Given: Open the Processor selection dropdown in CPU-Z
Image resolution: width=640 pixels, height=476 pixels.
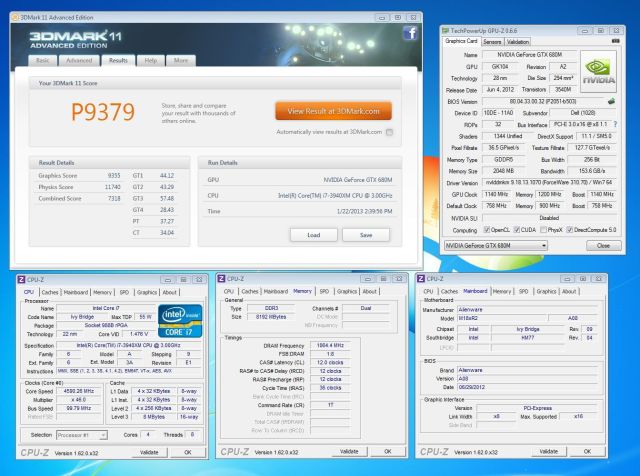Looking at the screenshot, I should point(82,435).
